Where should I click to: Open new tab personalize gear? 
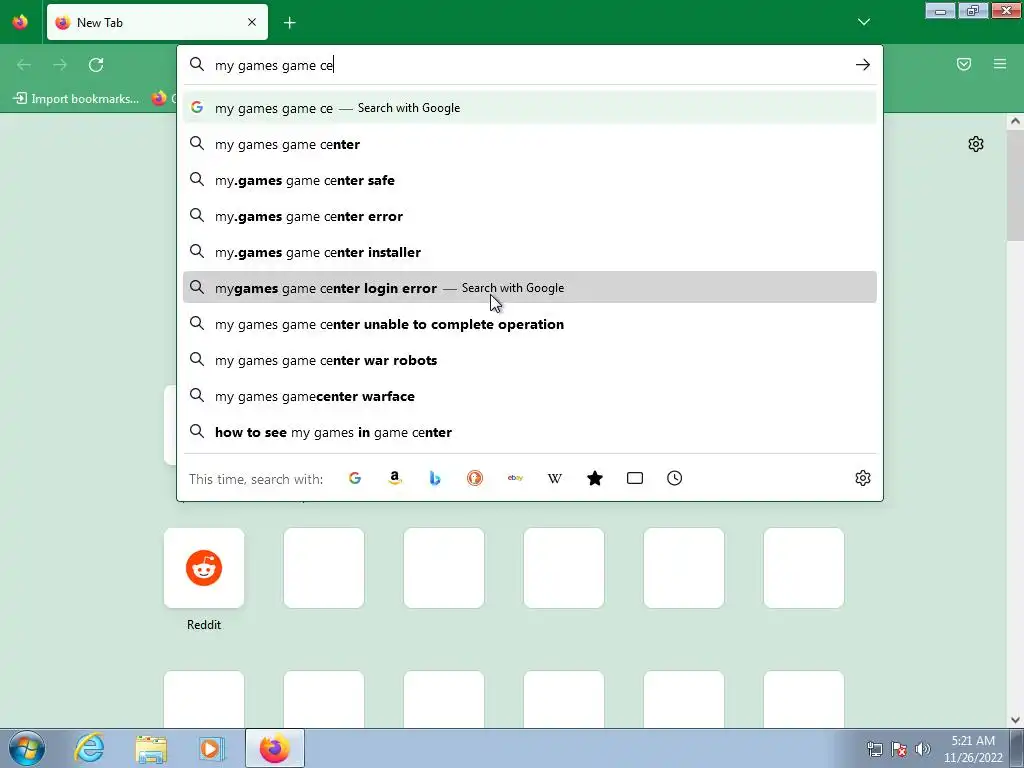tap(976, 144)
